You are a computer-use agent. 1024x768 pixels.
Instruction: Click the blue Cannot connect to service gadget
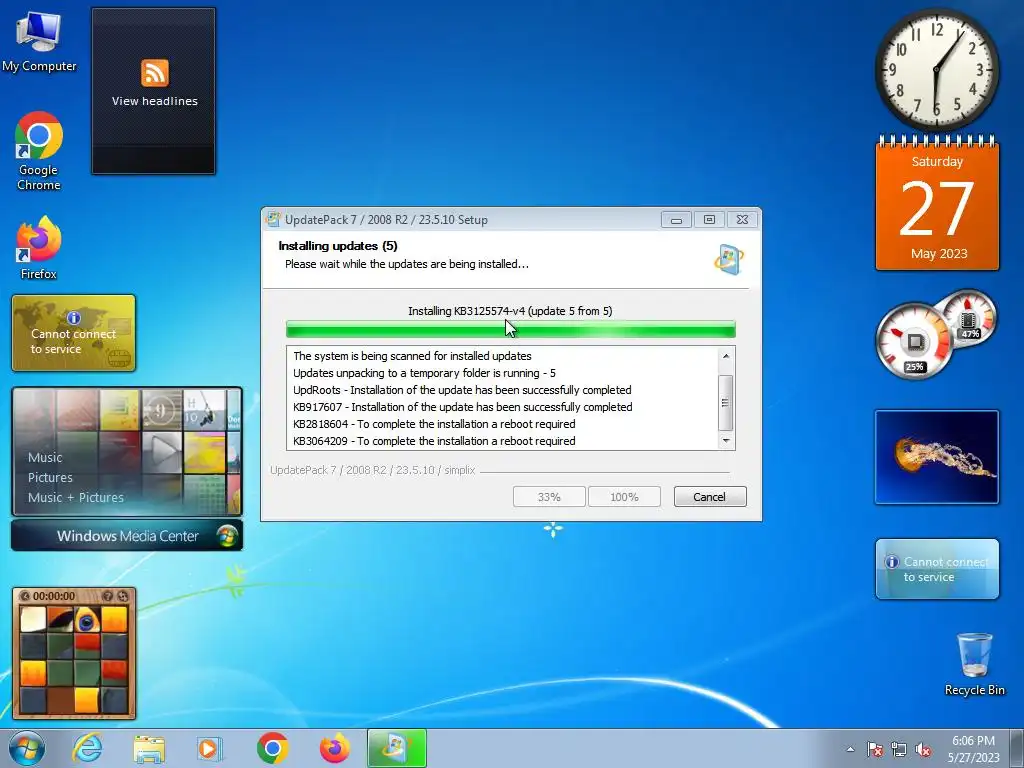click(936, 569)
